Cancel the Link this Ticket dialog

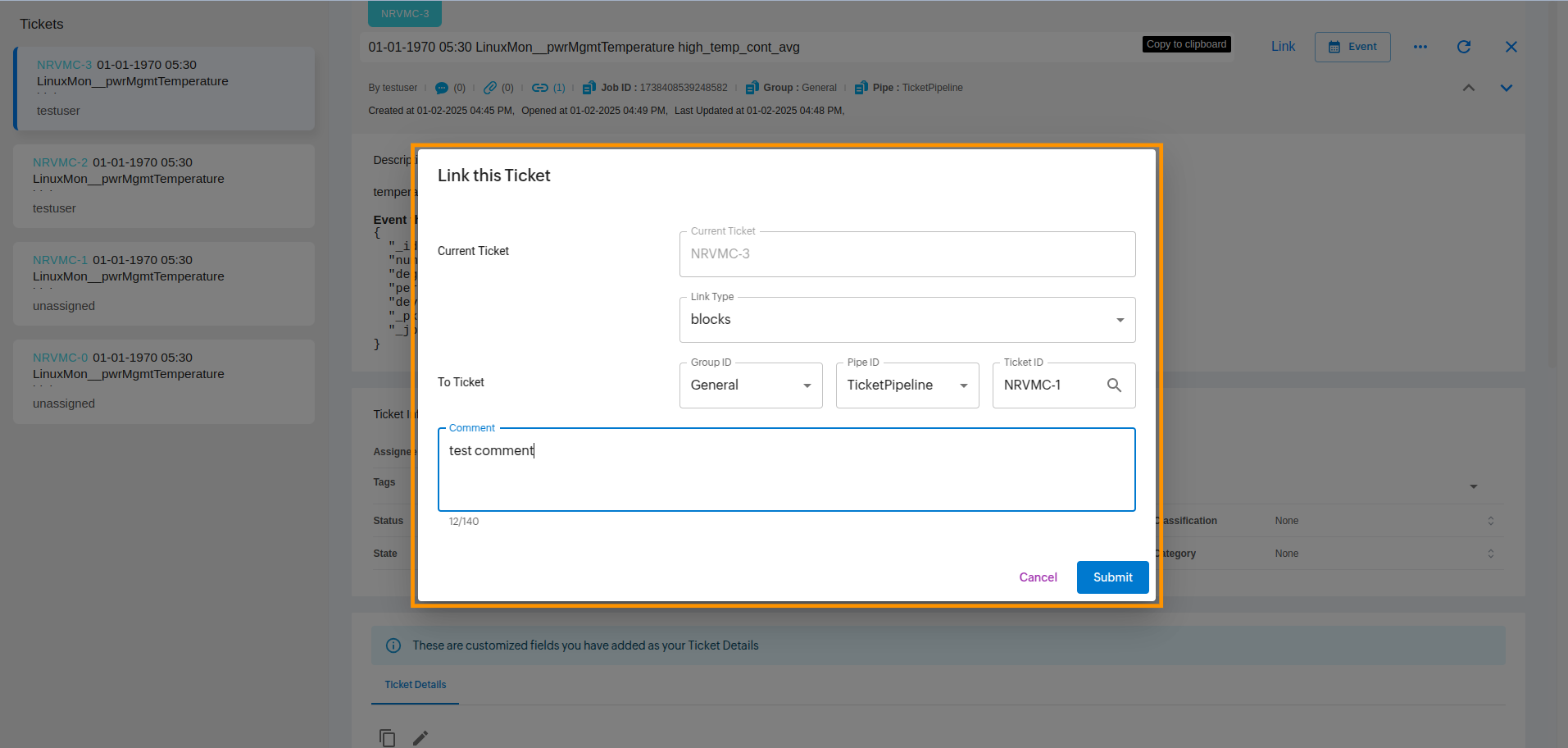(x=1038, y=577)
